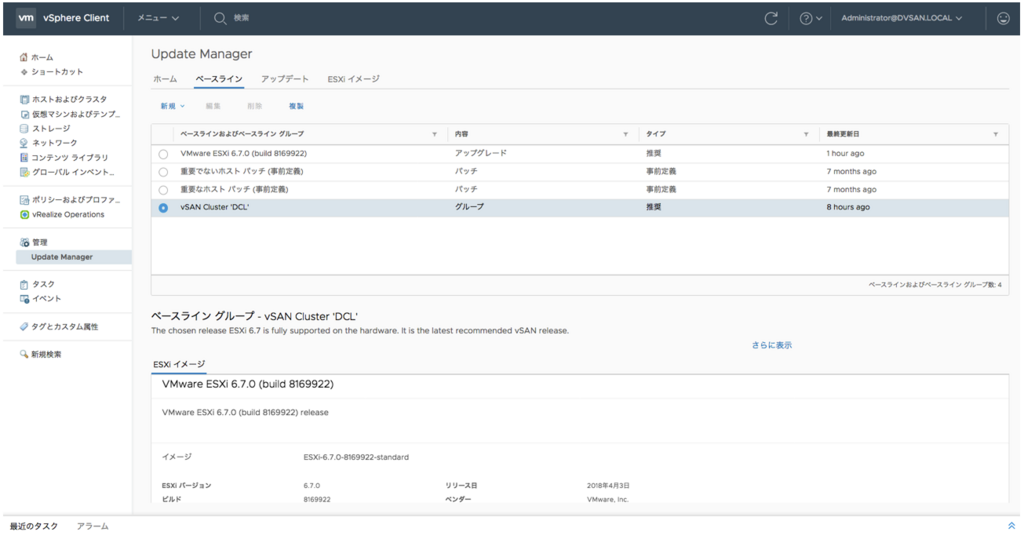Filter the タイプ column

click(x=806, y=135)
